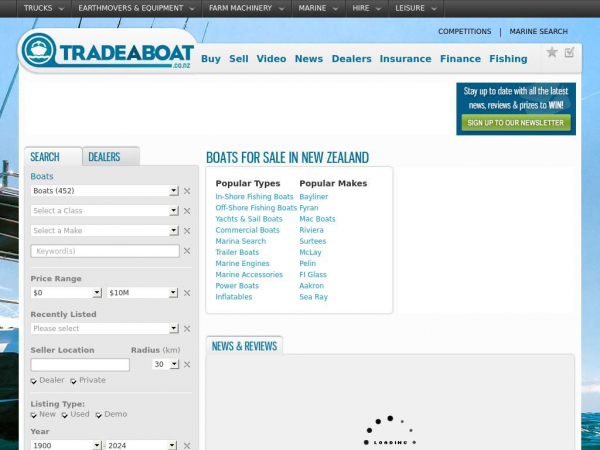Open the Mac Boats make link
Viewport: 600px width, 450px height.
coord(317,219)
